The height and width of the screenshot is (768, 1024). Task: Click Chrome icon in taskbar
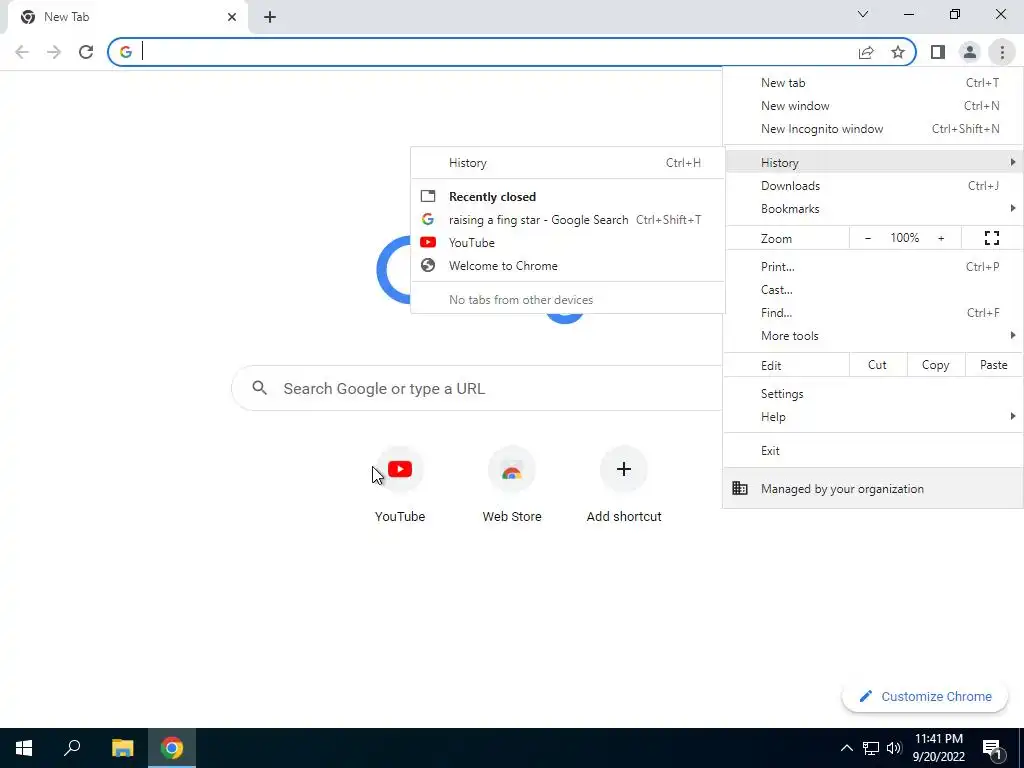point(172,748)
